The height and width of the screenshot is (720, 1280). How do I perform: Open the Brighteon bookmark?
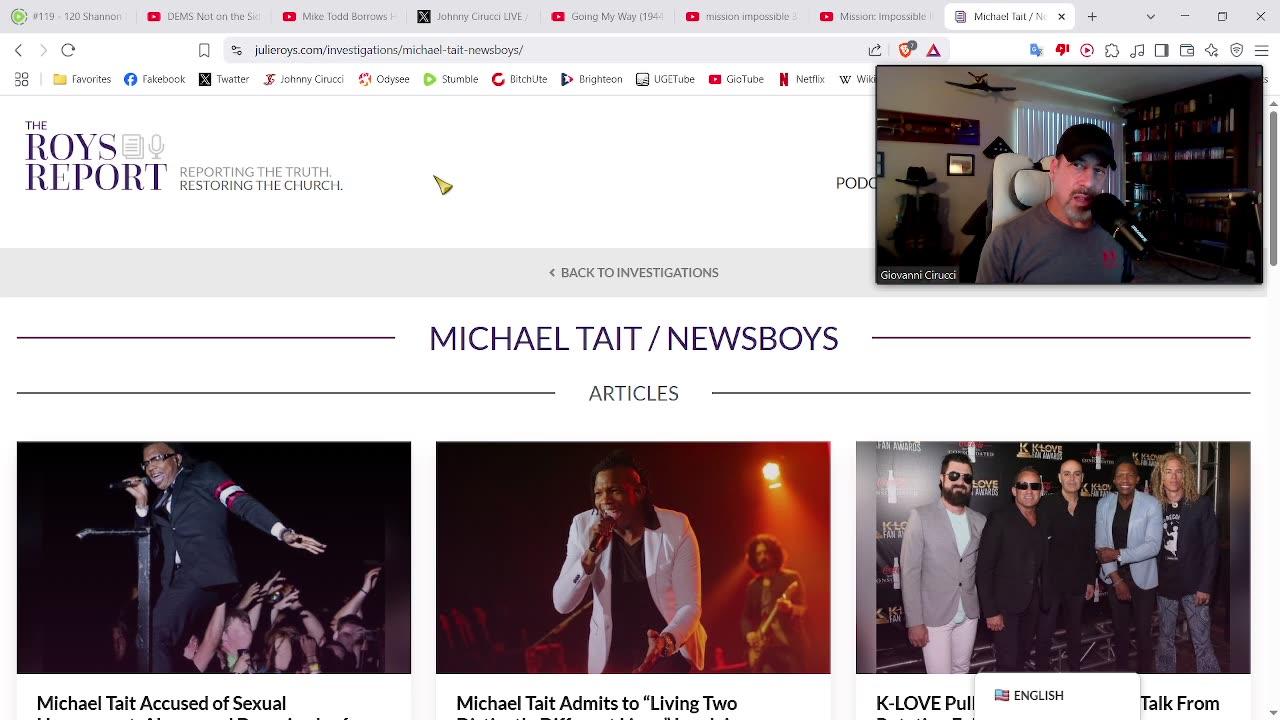(591, 79)
